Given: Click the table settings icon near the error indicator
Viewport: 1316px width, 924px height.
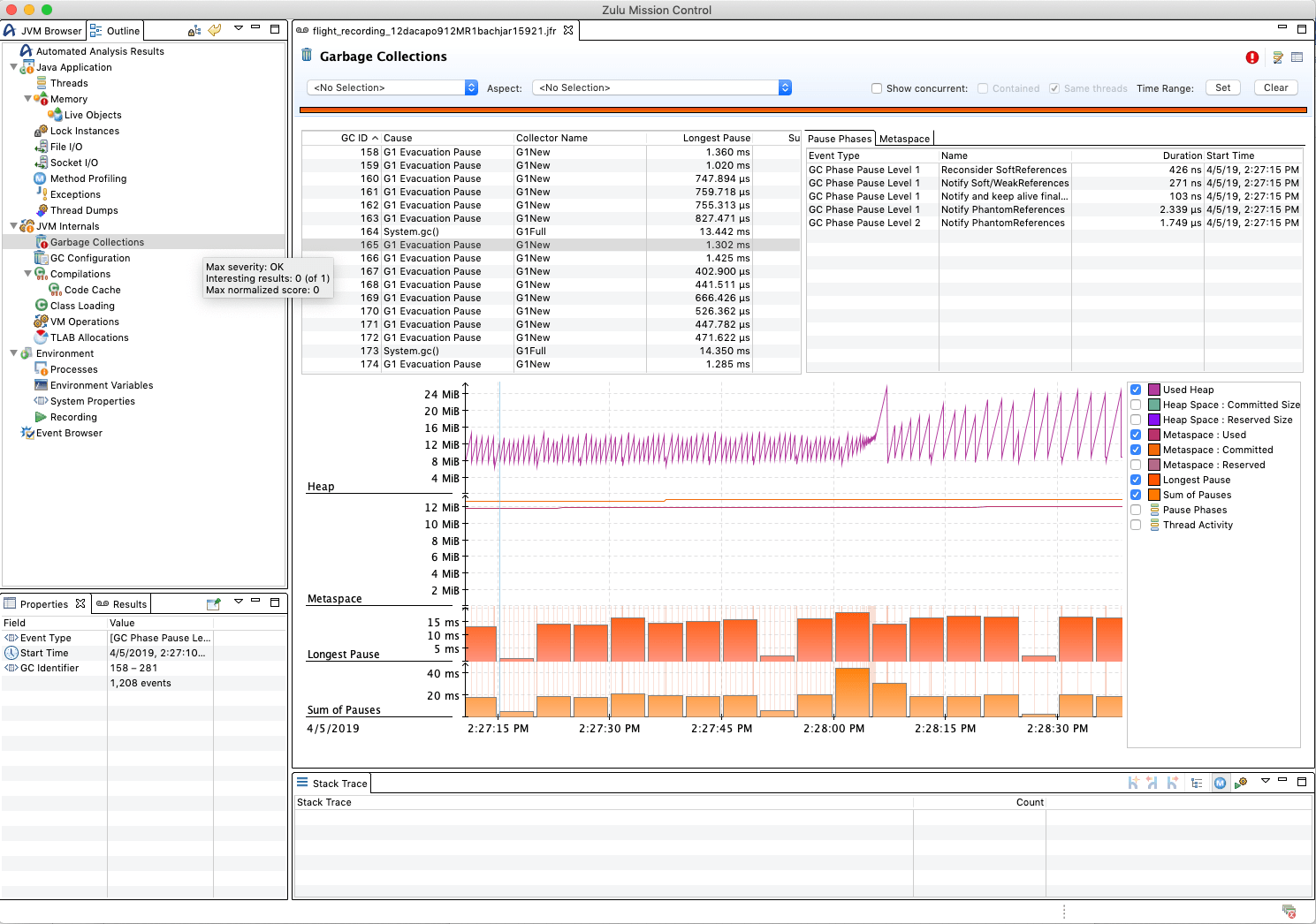Looking at the screenshot, I should (1276, 57).
